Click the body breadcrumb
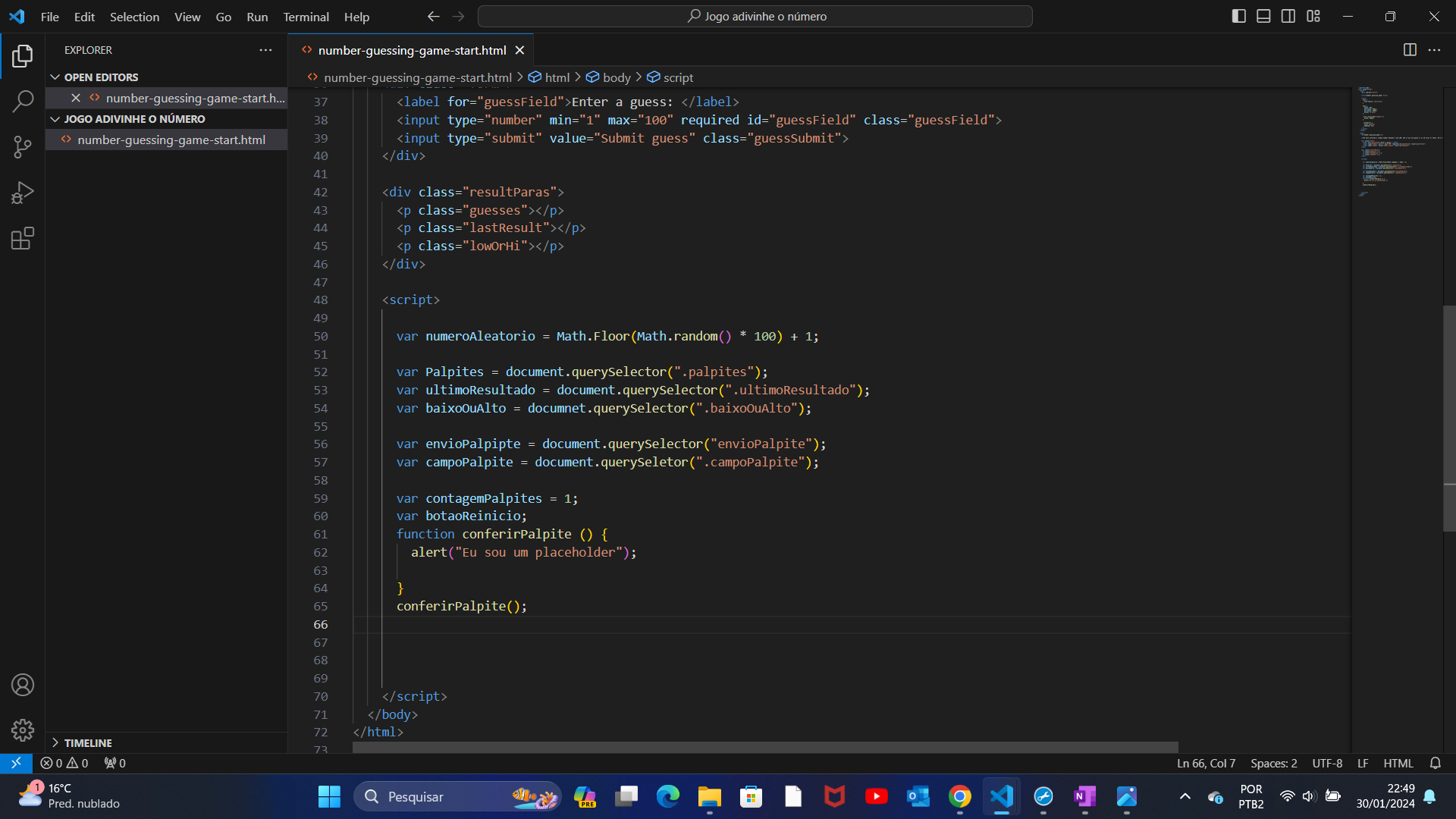This screenshot has width=1456, height=819. pos(608,77)
